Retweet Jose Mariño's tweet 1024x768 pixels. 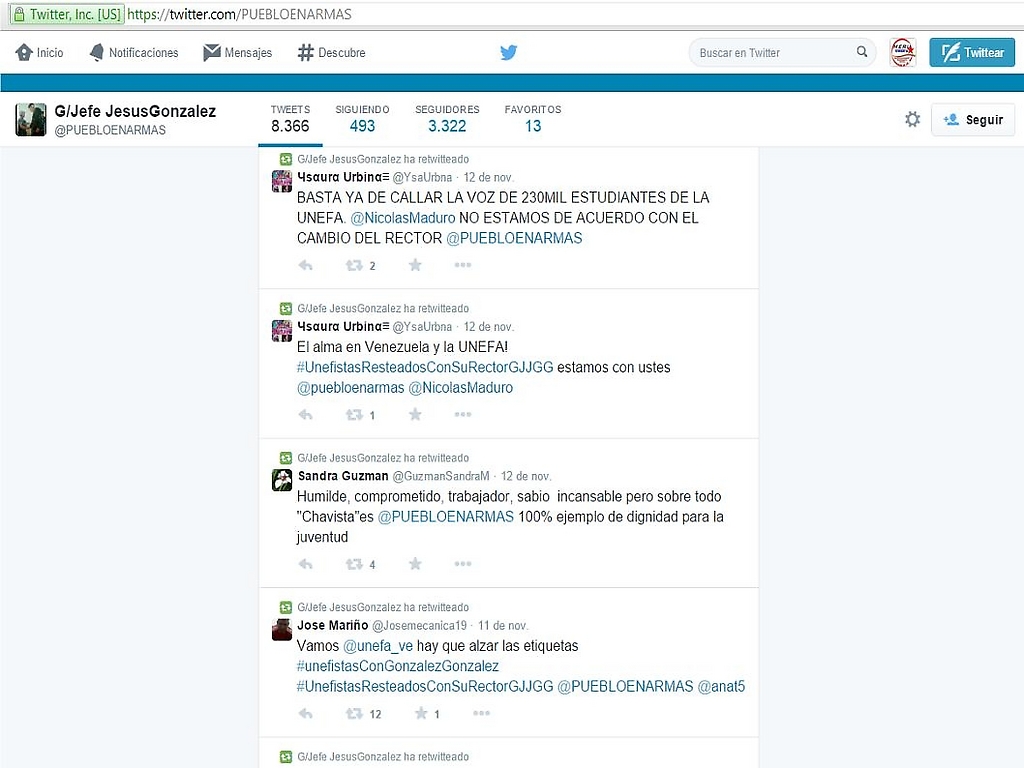click(354, 714)
